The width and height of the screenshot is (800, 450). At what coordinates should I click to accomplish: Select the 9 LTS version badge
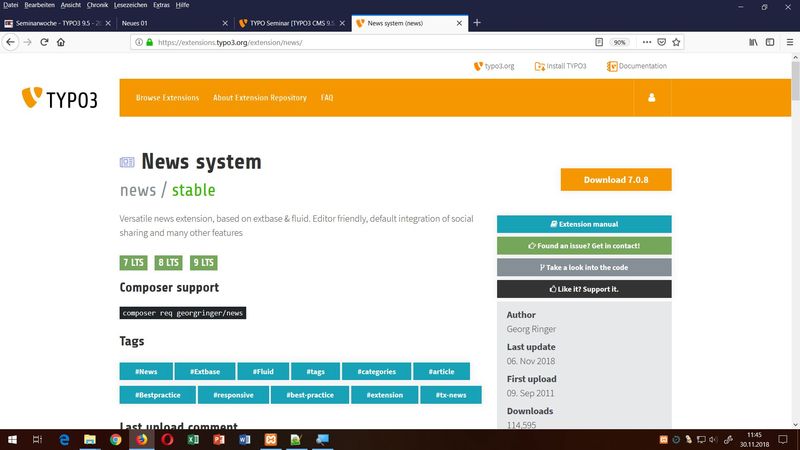(204, 262)
